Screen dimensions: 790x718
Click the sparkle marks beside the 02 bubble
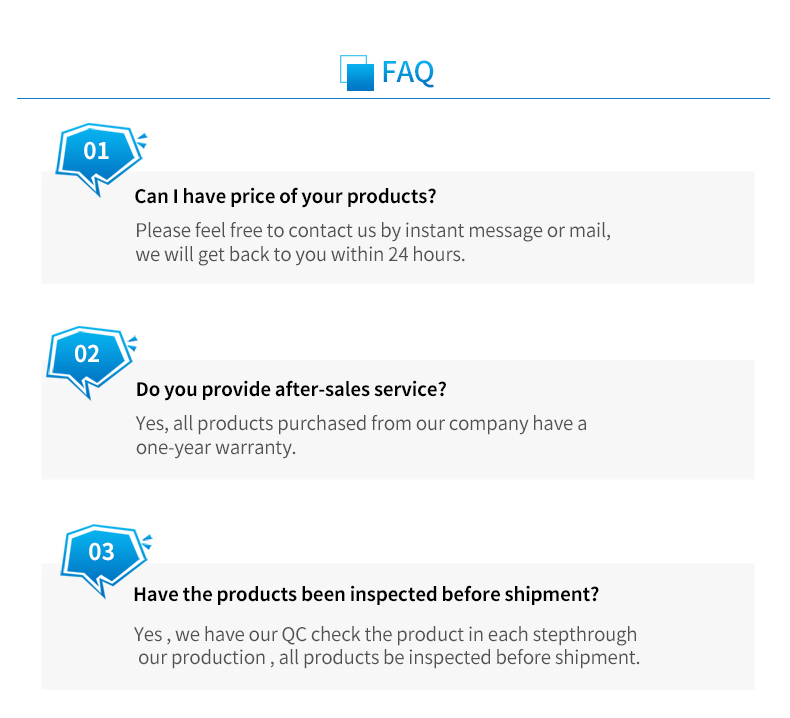(x=130, y=345)
